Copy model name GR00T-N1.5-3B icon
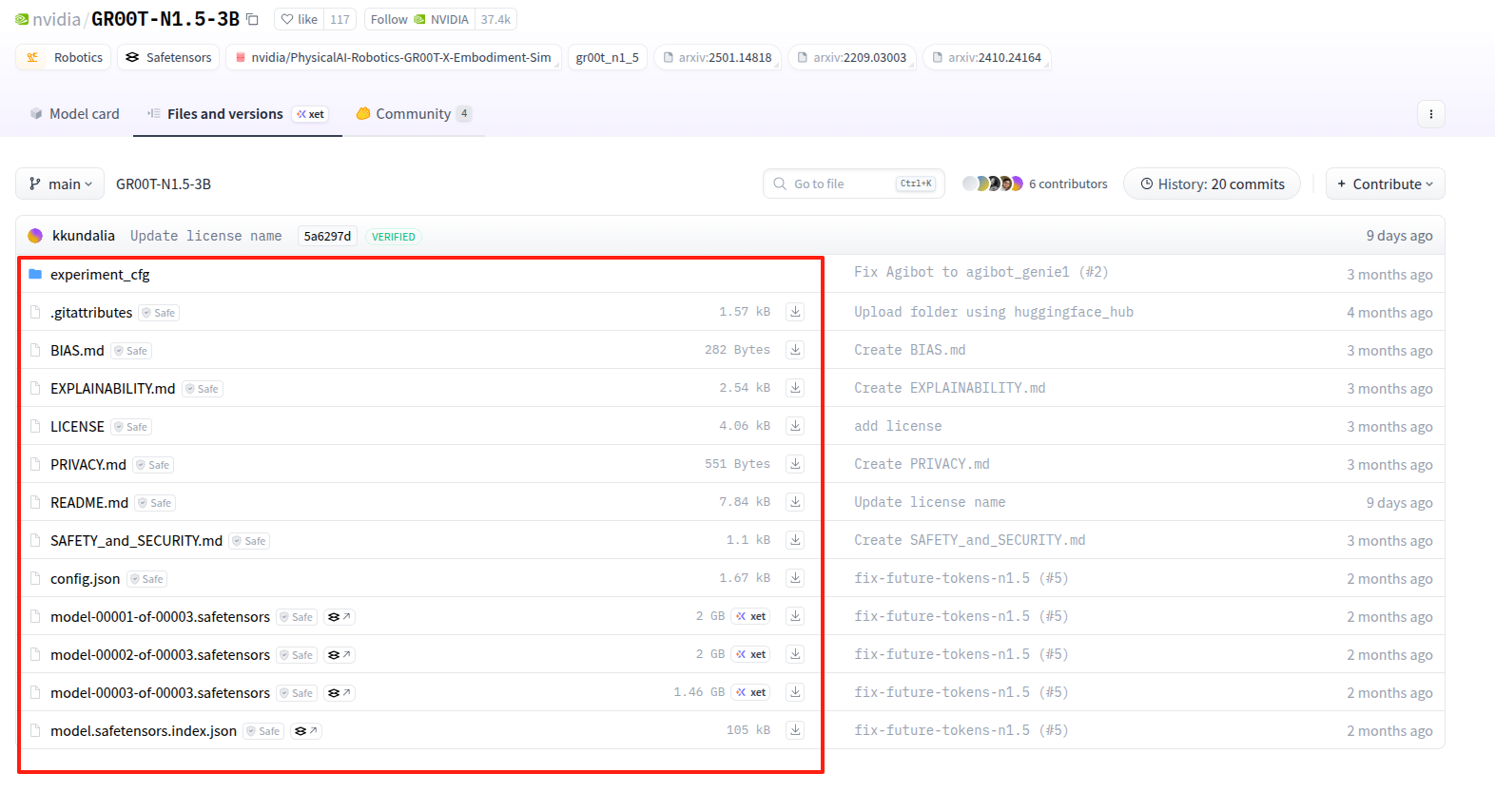The width and height of the screenshot is (1495, 812). pyautogui.click(x=252, y=19)
